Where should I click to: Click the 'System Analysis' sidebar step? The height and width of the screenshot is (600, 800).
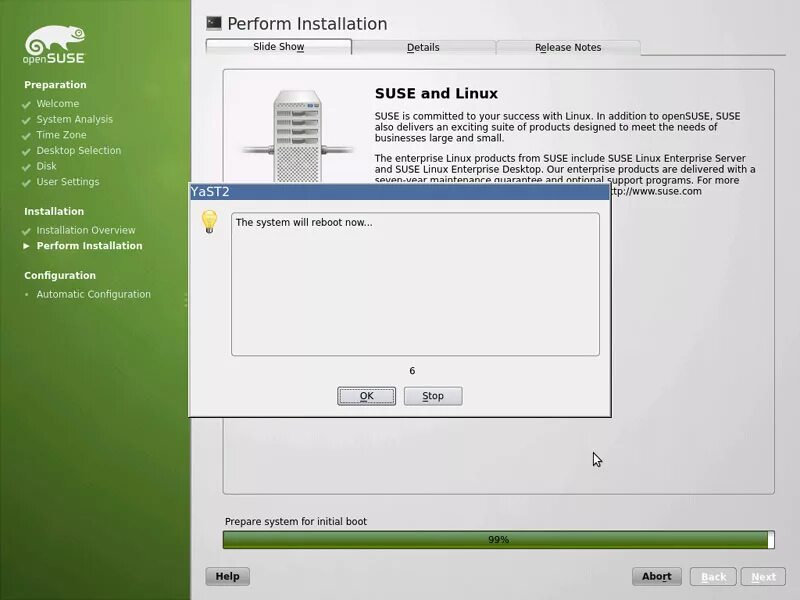[x=74, y=119]
